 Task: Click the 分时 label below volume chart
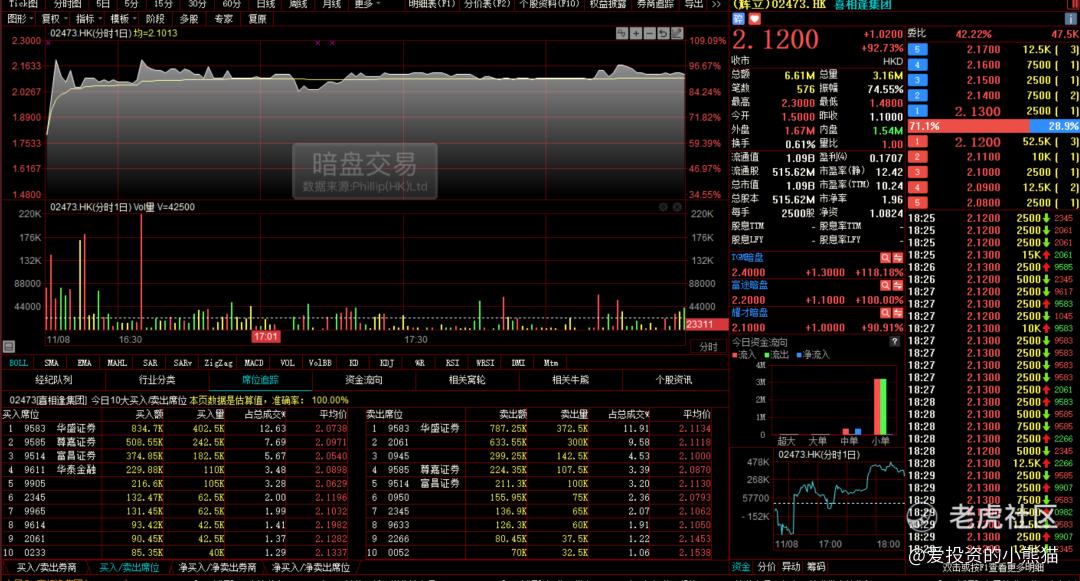pyautogui.click(x=709, y=346)
